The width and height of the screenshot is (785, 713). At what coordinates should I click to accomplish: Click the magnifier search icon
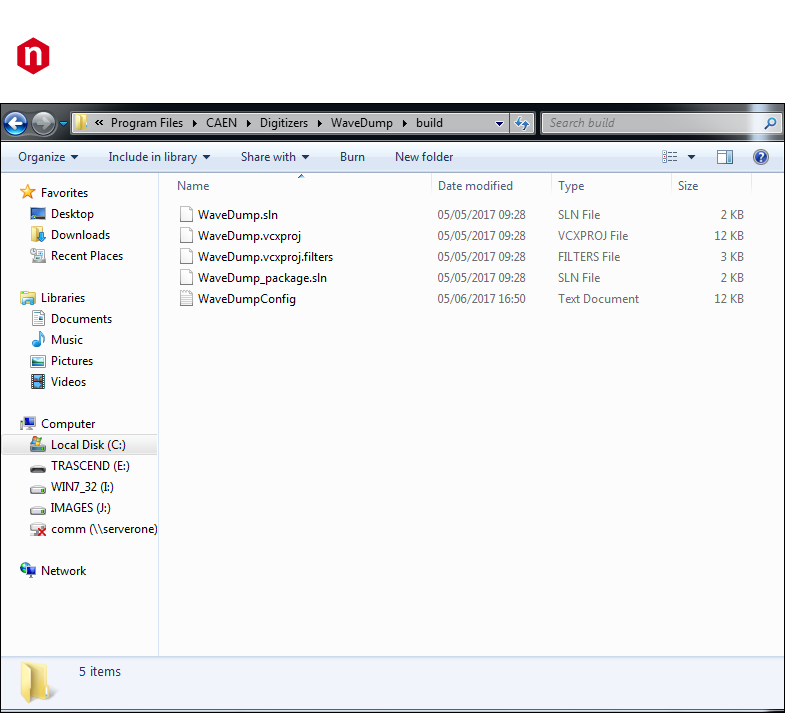click(x=770, y=123)
